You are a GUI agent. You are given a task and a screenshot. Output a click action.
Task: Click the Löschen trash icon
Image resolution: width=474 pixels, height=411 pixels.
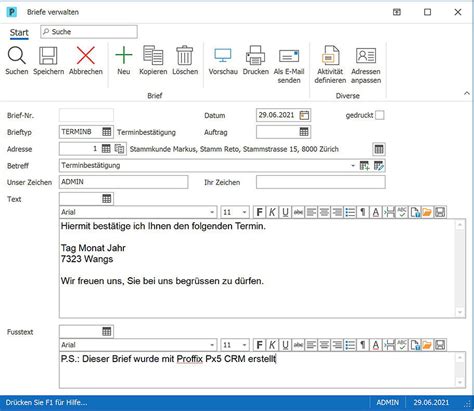coord(185,56)
